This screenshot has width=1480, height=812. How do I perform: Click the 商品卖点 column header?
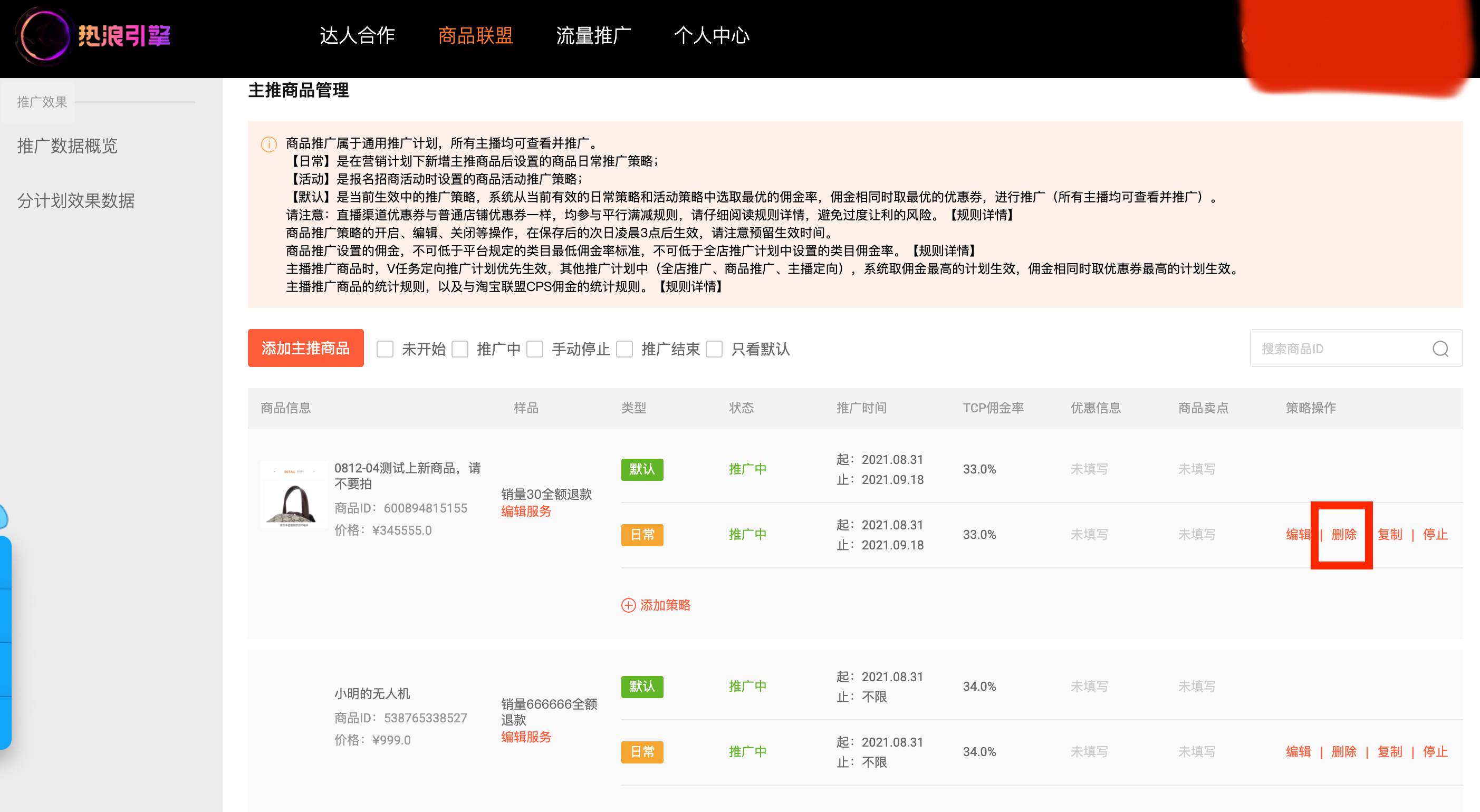(x=1203, y=408)
